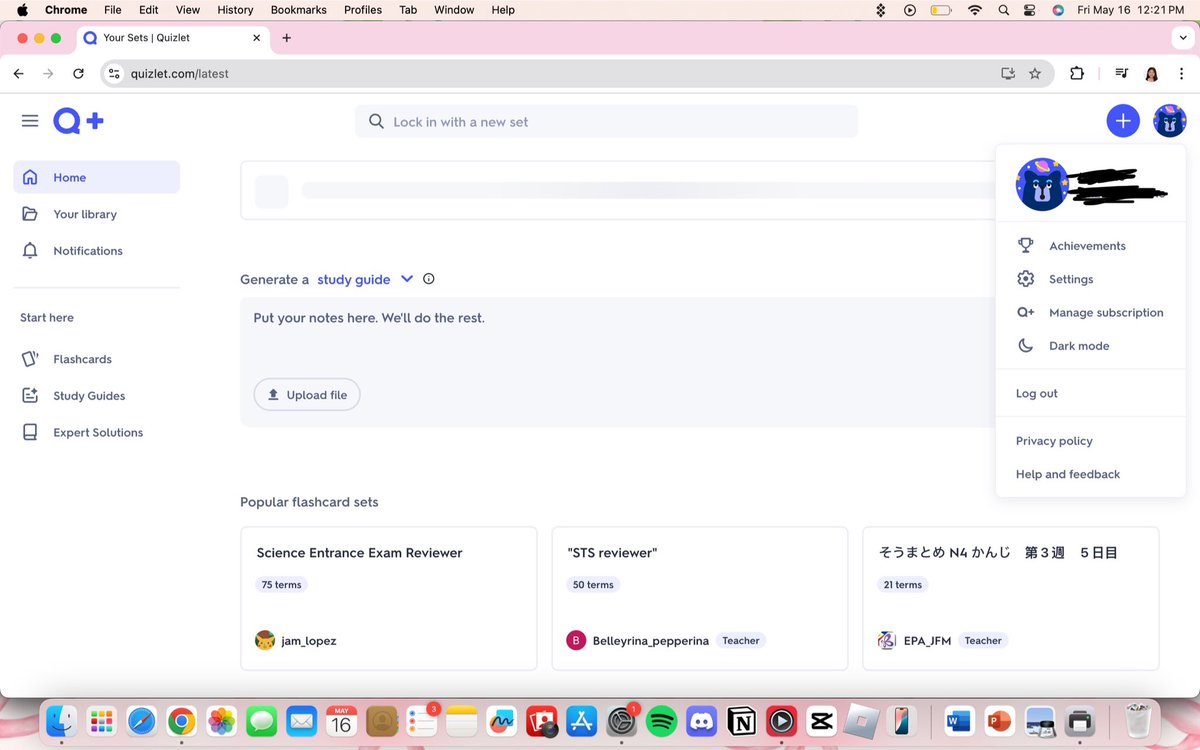Open Spotify from the Dock

[662, 720]
